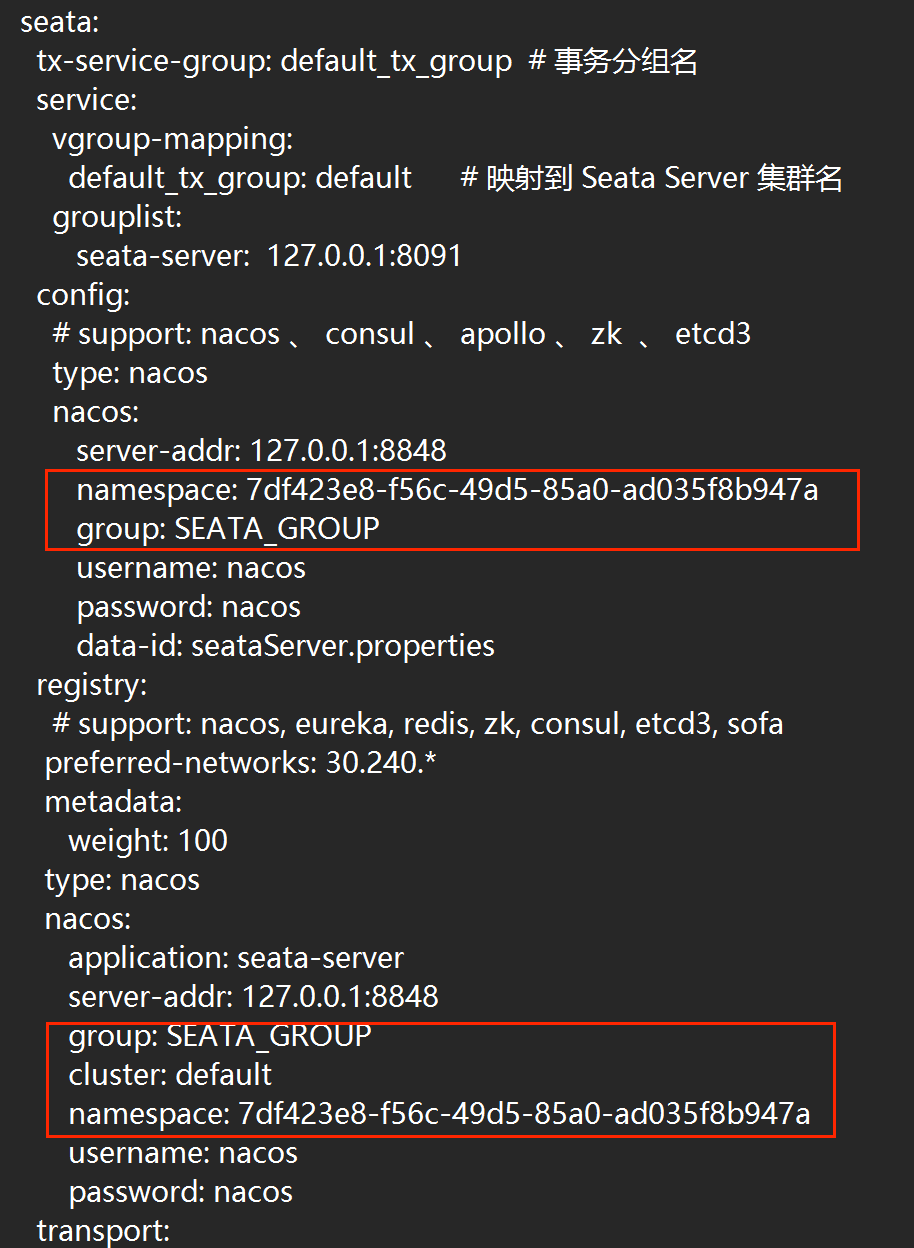Screen dimensions: 914x1248
Task: Click the top-level 'seata:' key
Action: 59,22
